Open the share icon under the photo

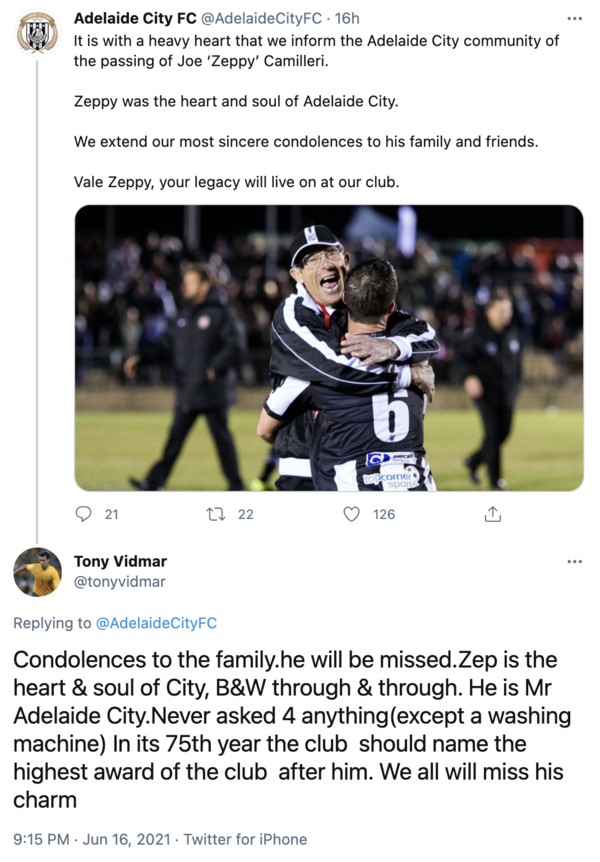pyautogui.click(x=492, y=514)
